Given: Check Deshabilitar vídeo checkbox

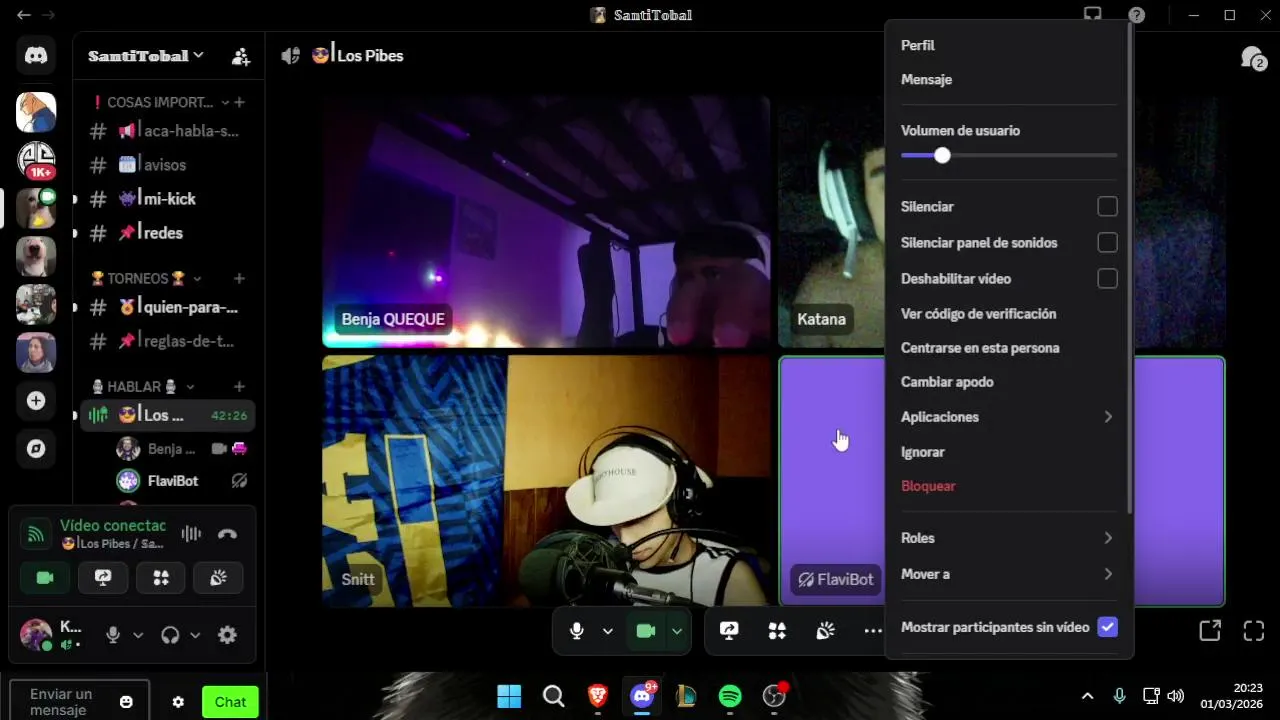Looking at the screenshot, I should click(1107, 279).
